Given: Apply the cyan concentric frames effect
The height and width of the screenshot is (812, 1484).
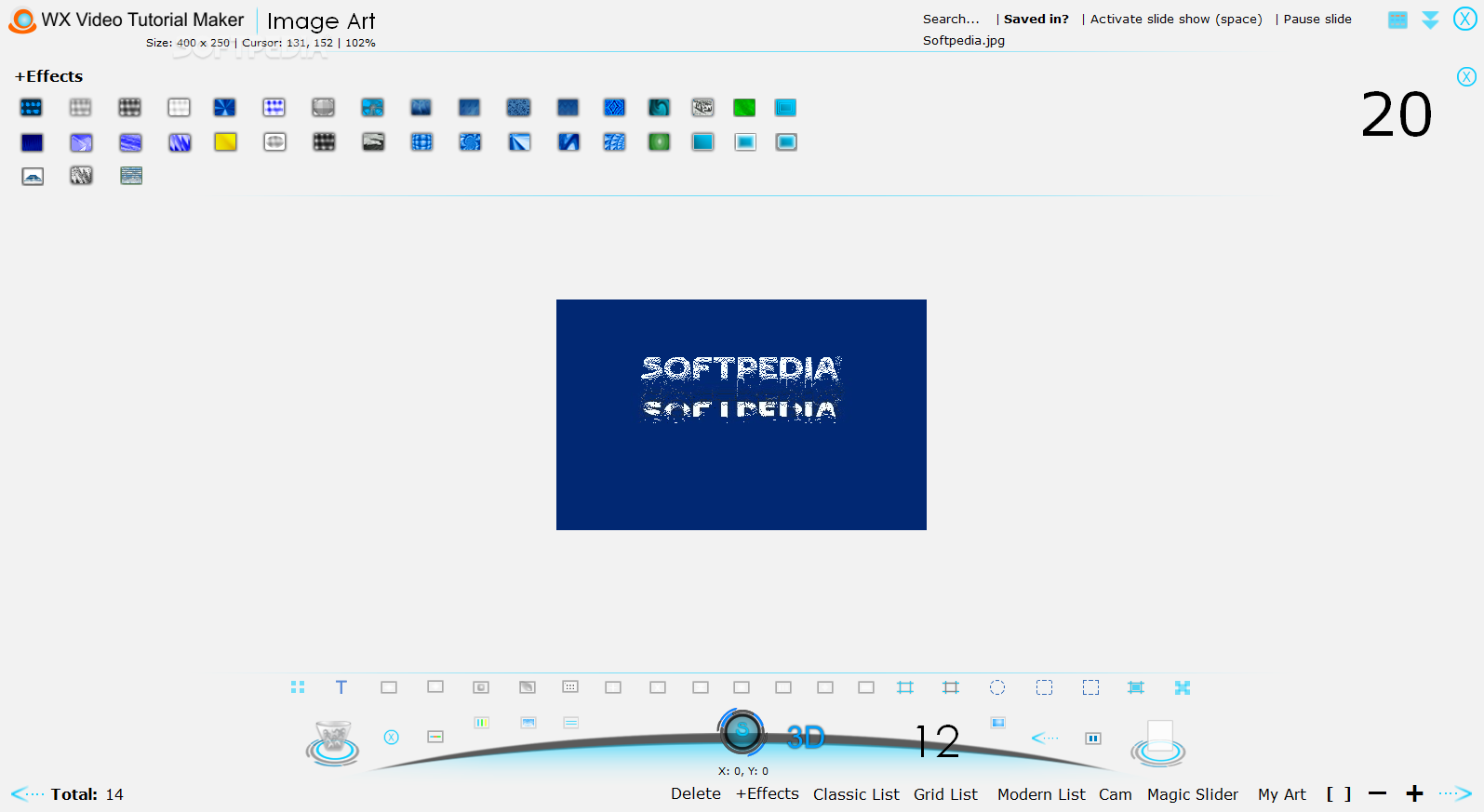Looking at the screenshot, I should click(785, 108).
